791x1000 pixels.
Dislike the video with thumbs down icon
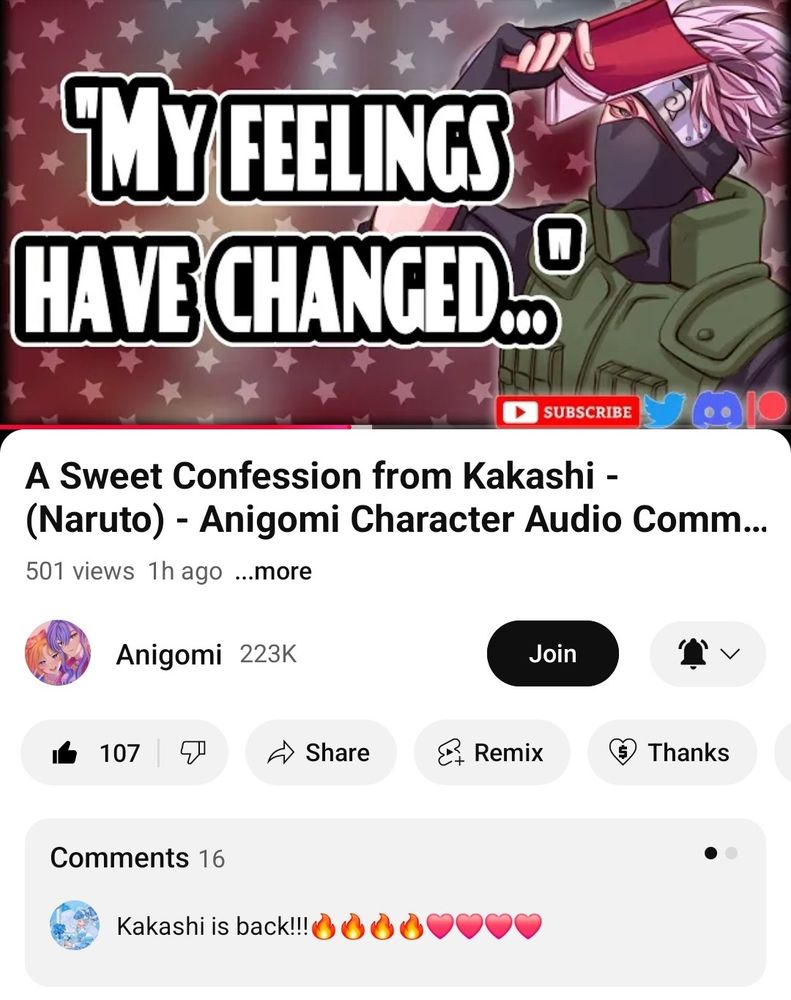(x=192, y=753)
